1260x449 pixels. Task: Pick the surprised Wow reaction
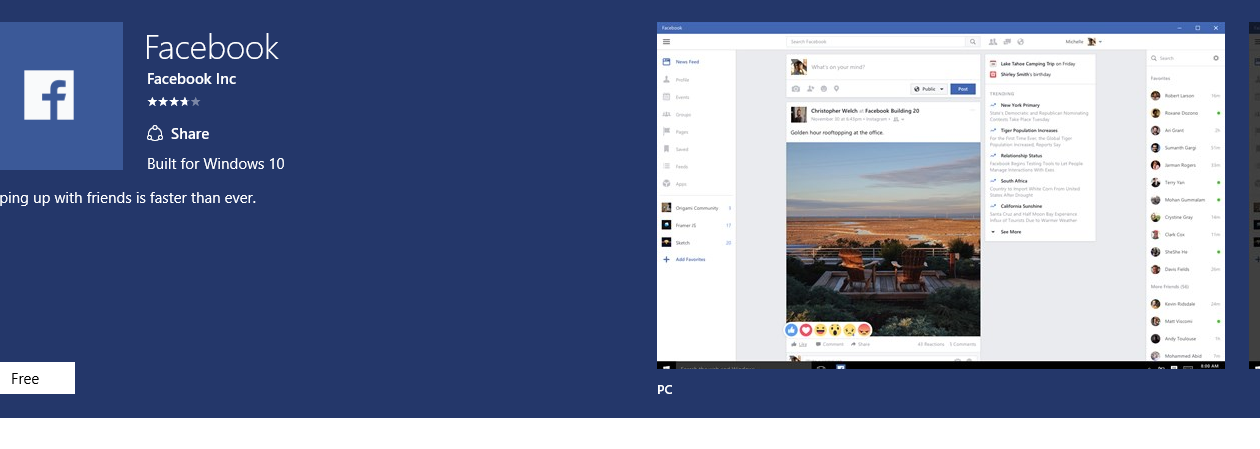tap(835, 330)
